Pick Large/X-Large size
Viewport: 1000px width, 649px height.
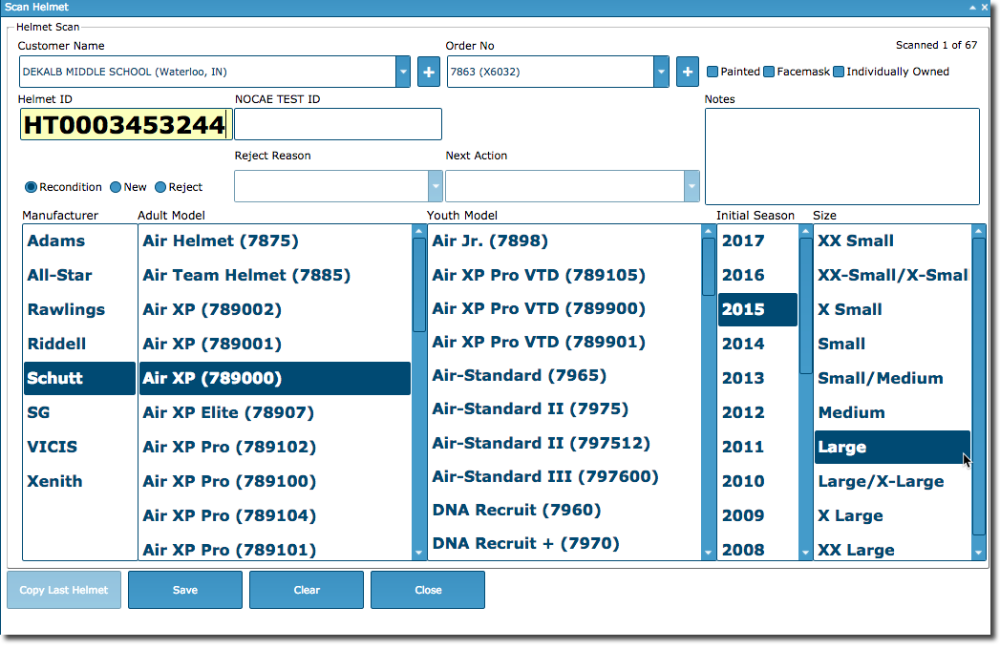point(893,481)
